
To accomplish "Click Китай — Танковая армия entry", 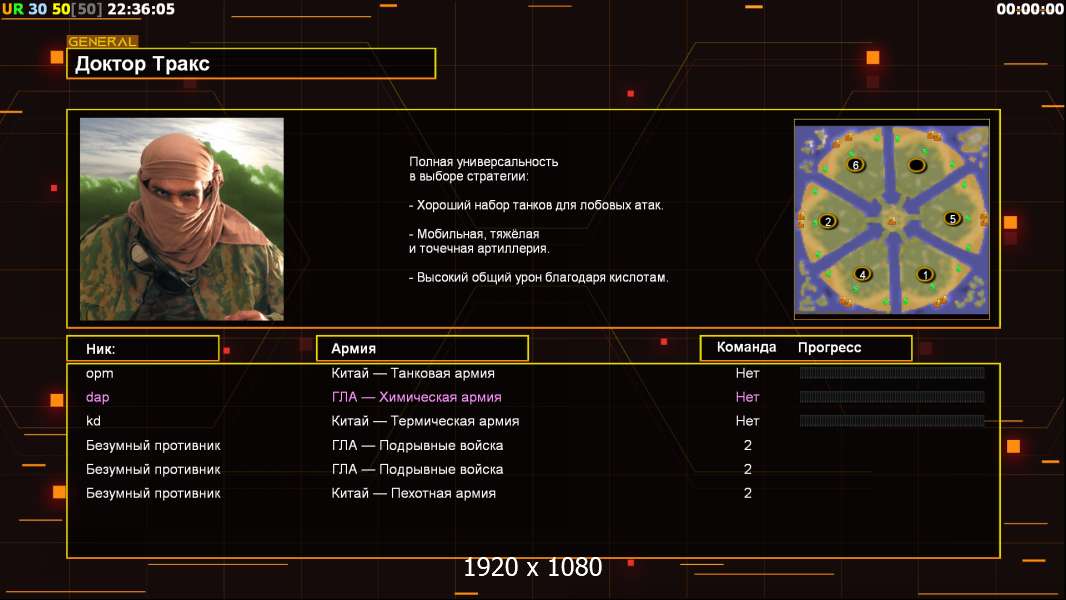I will (413, 373).
